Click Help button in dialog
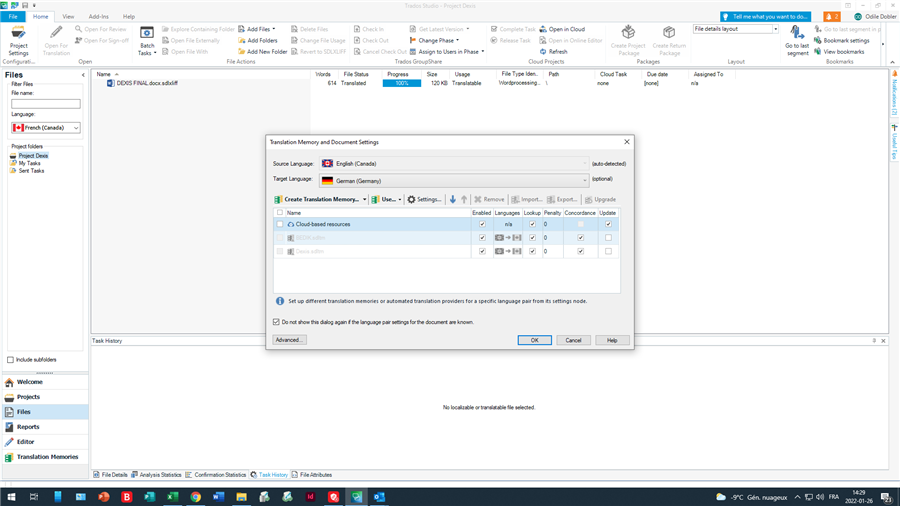 pos(612,340)
